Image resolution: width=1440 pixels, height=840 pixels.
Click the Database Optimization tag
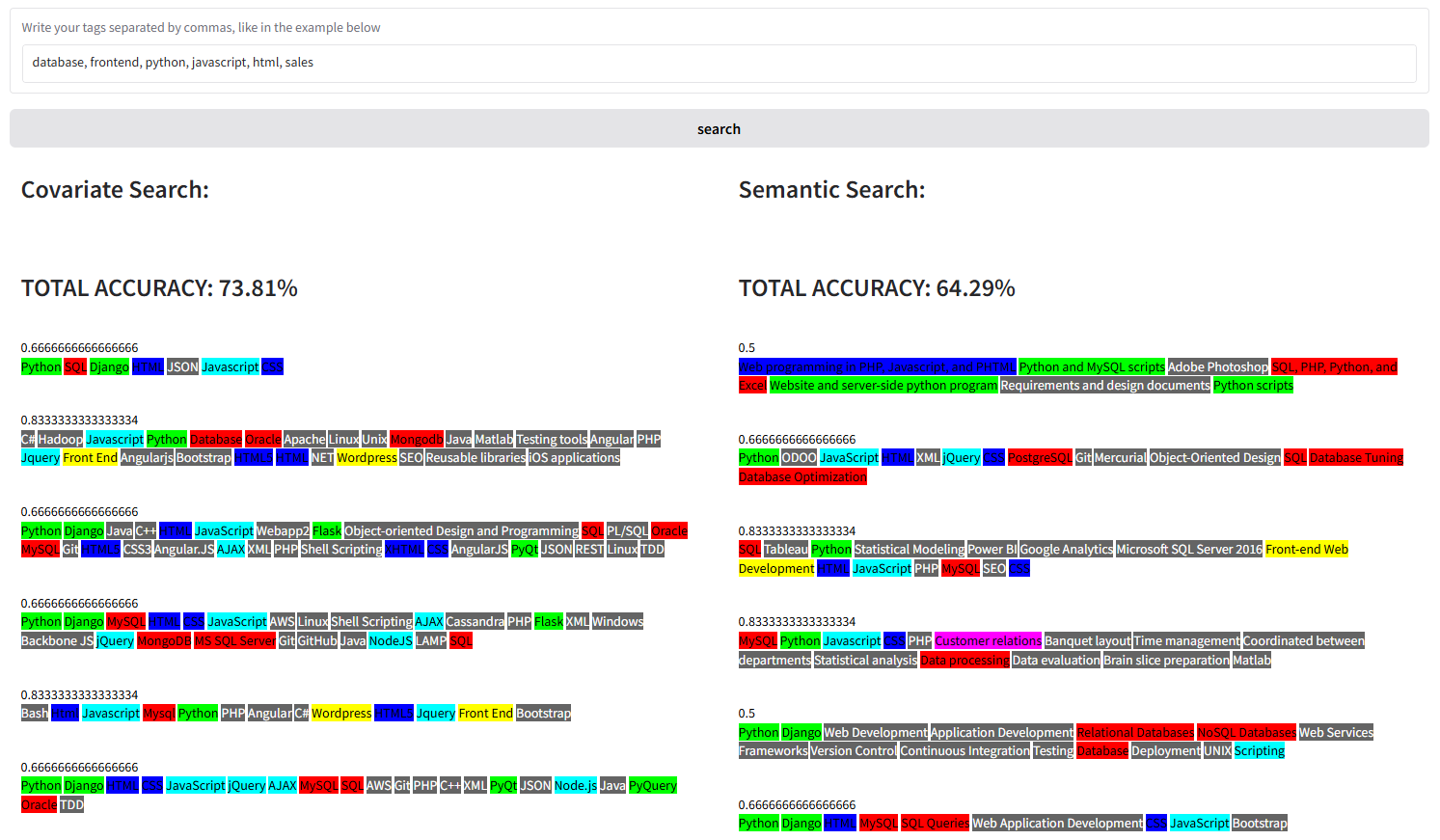pyautogui.click(x=802, y=477)
